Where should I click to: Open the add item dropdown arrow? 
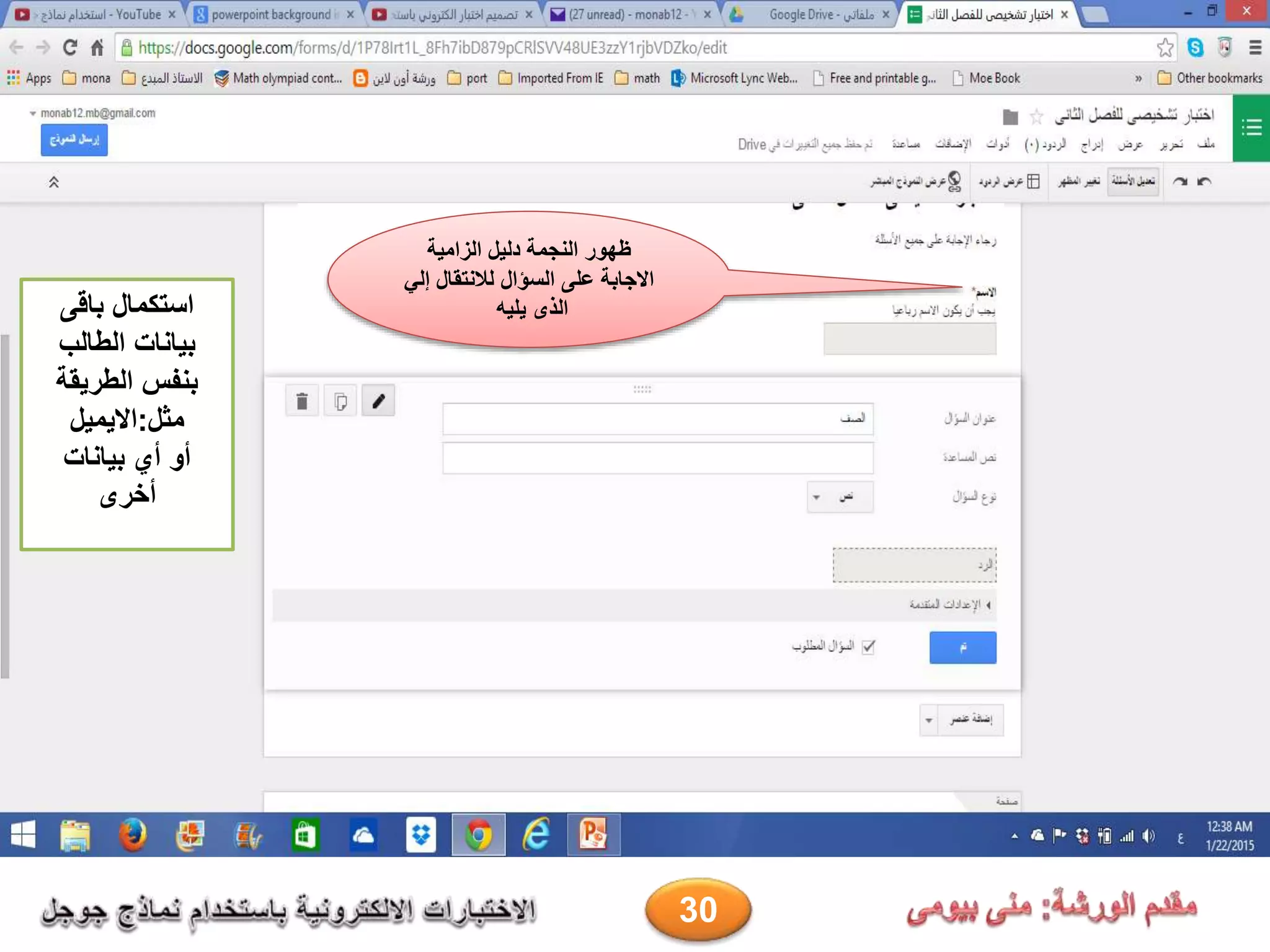[928, 720]
